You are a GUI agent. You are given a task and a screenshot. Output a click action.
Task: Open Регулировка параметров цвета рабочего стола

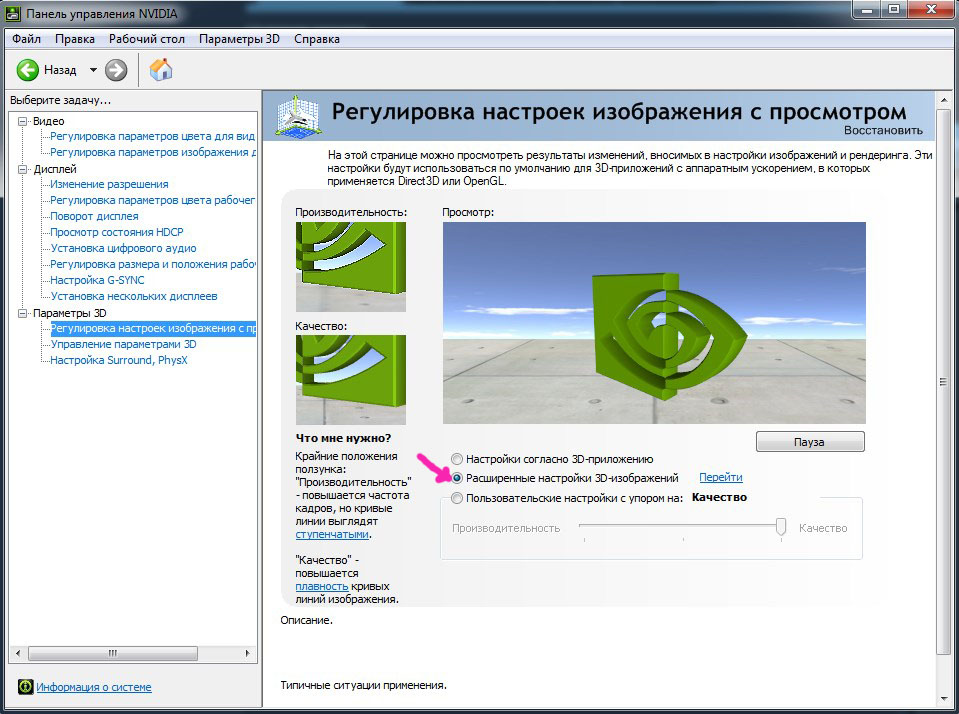coord(152,200)
